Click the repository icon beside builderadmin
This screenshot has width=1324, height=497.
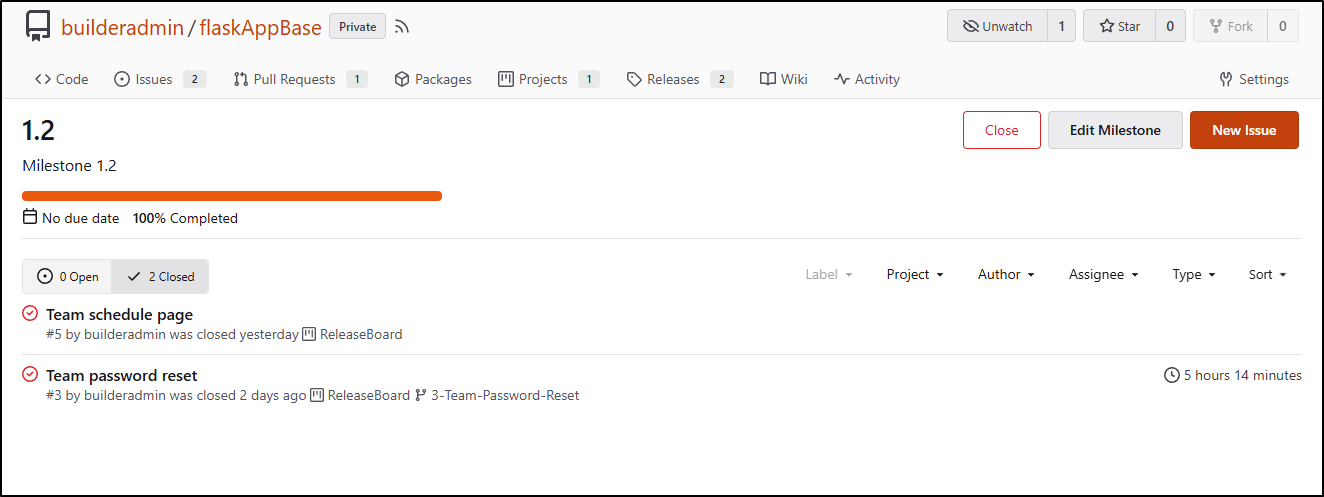coord(38,26)
